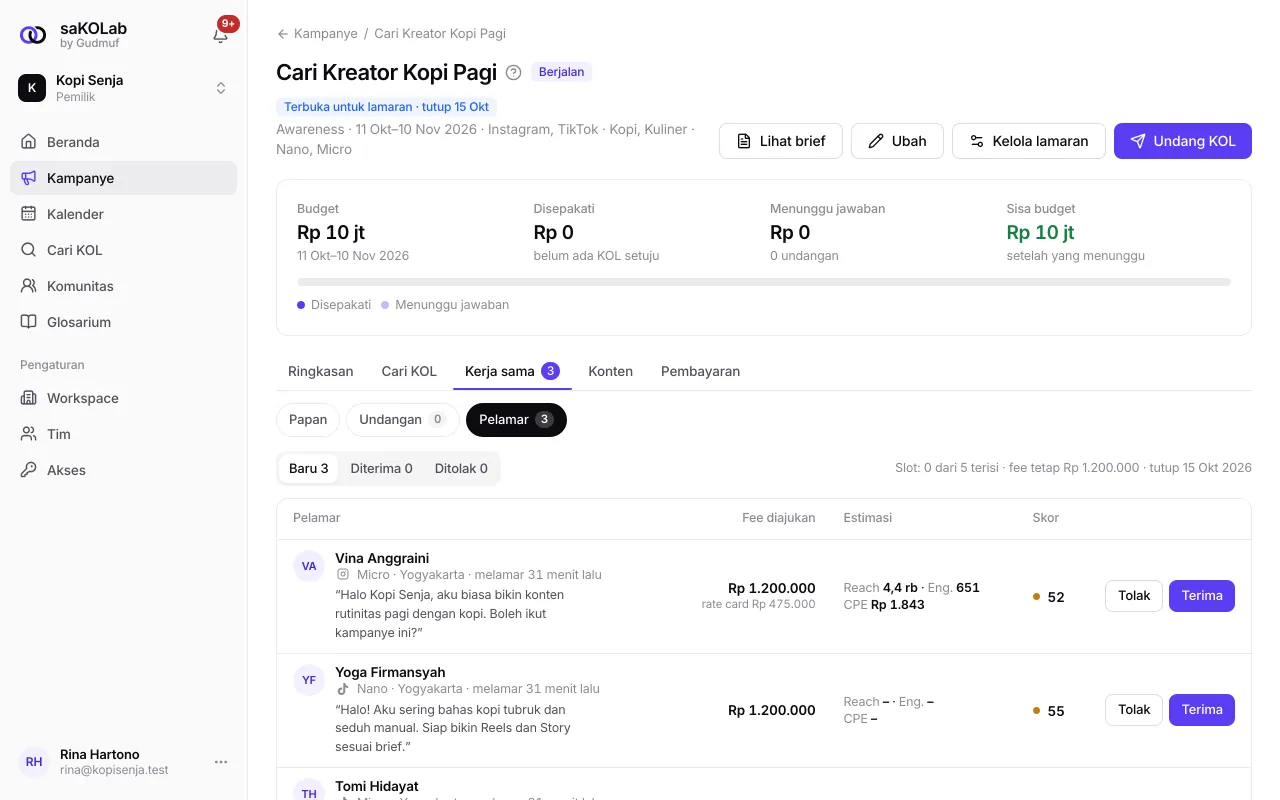Select the Pelamar pill
The height and width of the screenshot is (800, 1280).
click(516, 420)
